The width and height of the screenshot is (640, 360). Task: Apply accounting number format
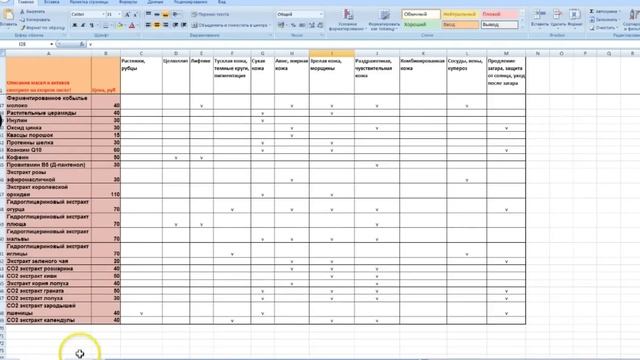point(281,25)
